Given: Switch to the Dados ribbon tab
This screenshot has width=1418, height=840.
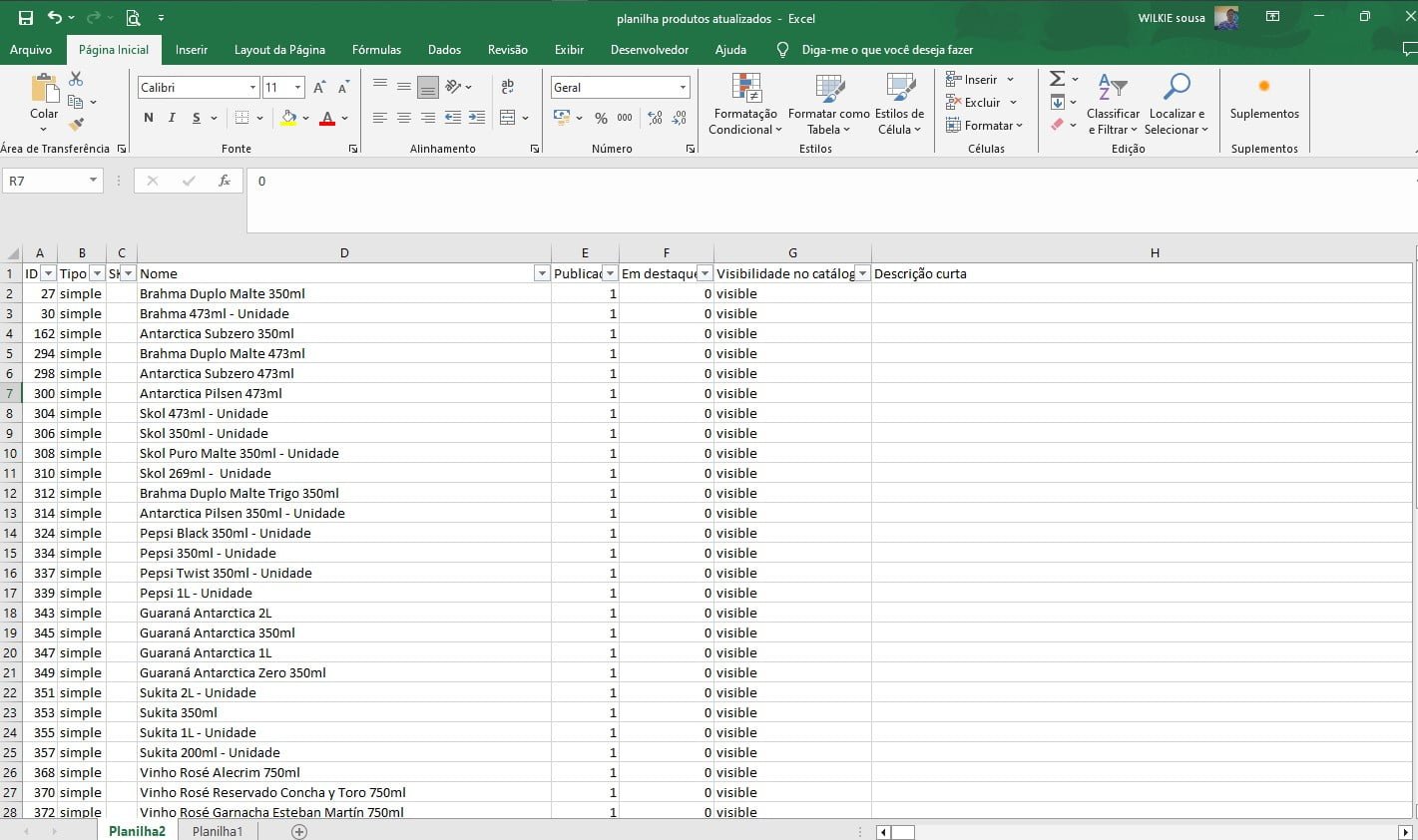Looking at the screenshot, I should pos(444,49).
